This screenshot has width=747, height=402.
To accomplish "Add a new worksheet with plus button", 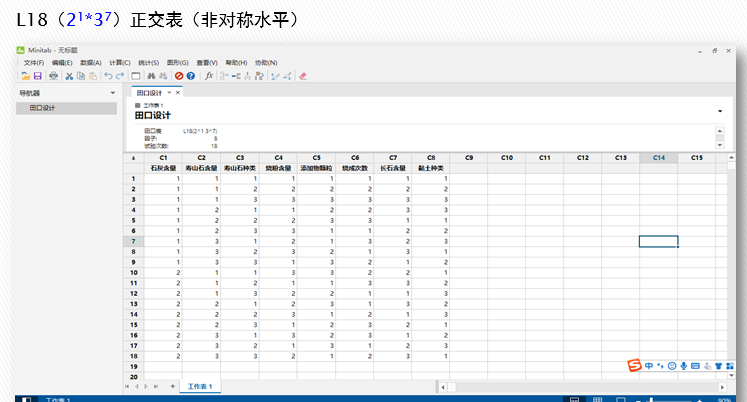I will pos(172,386).
